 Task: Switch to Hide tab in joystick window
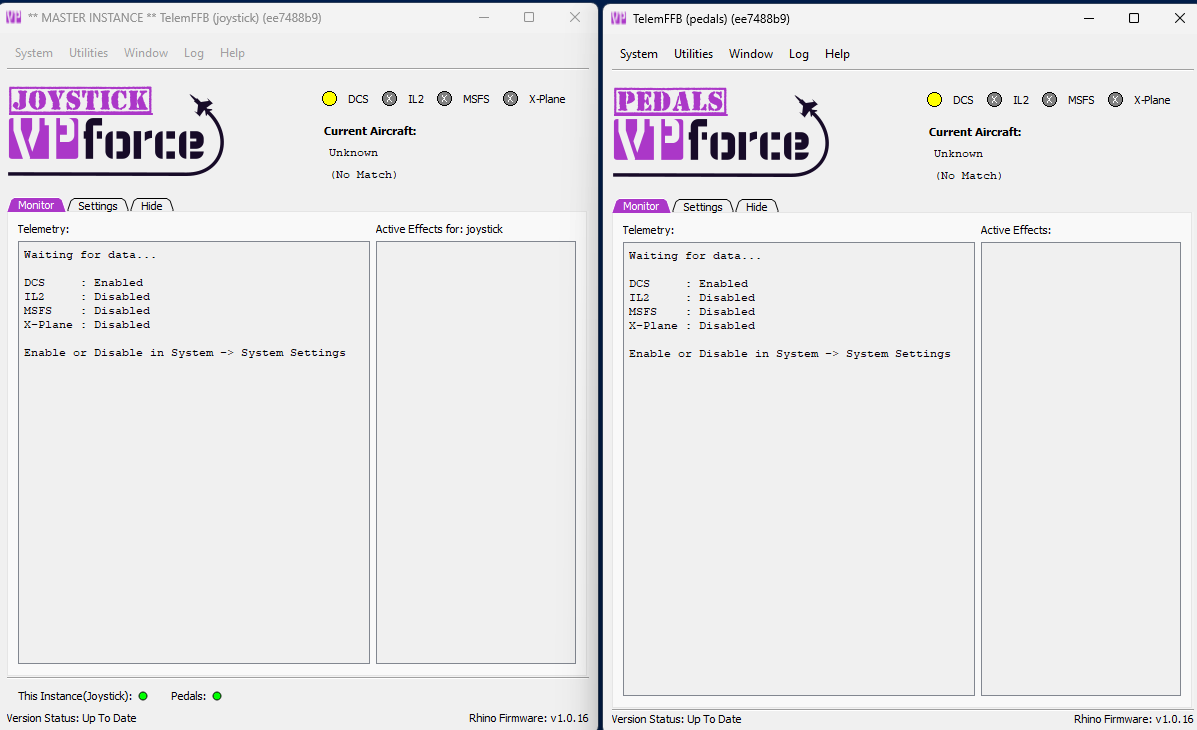(x=152, y=205)
